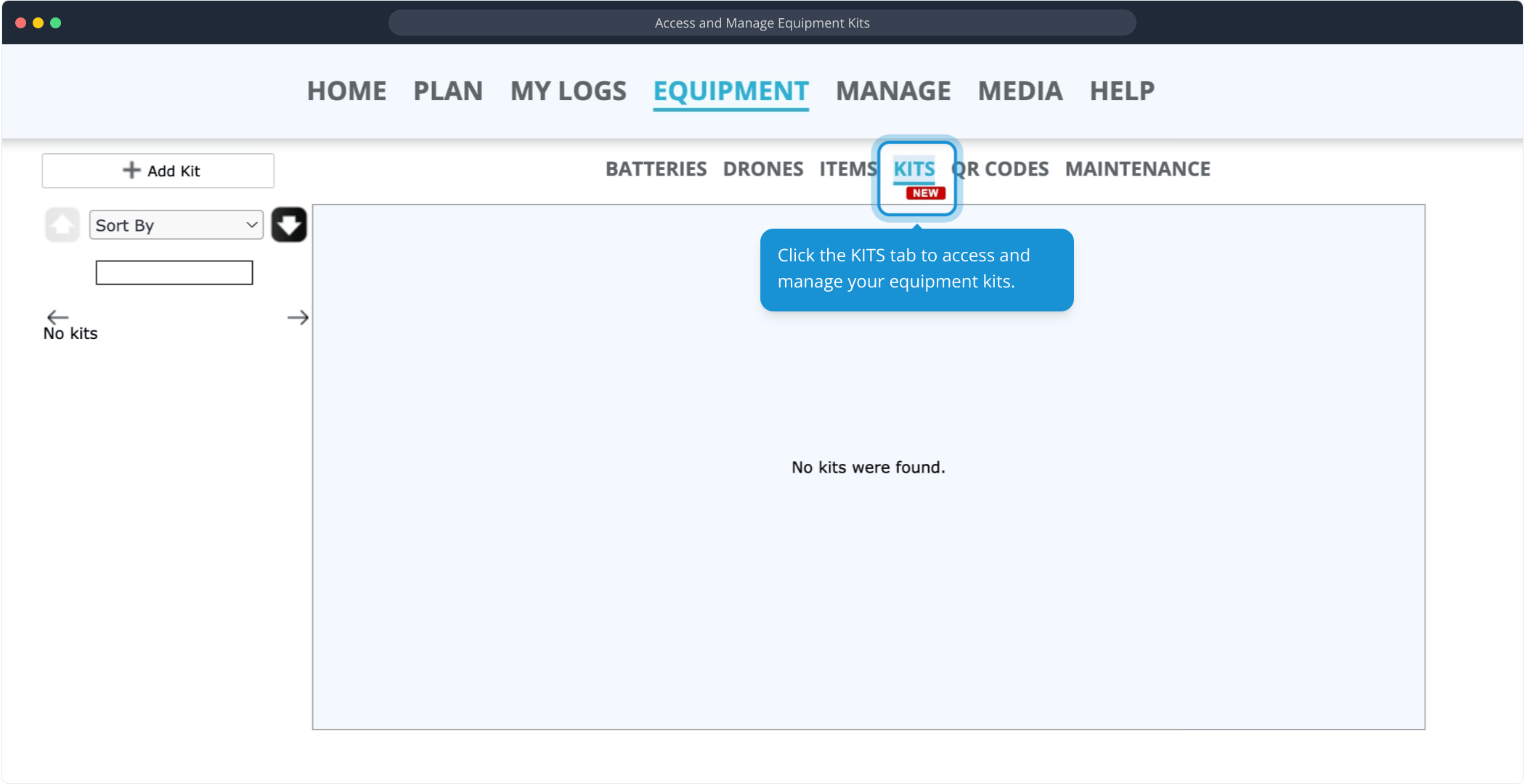Open the KITS tab

click(914, 169)
